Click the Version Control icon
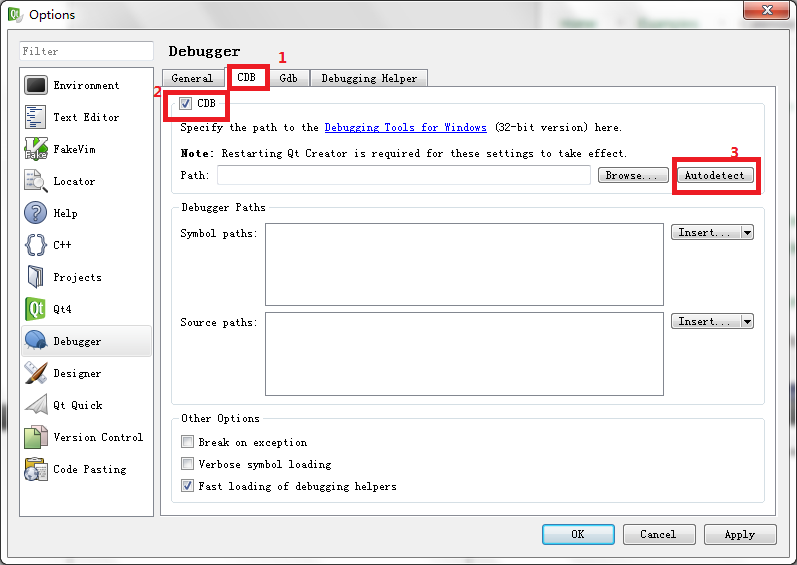 point(36,437)
